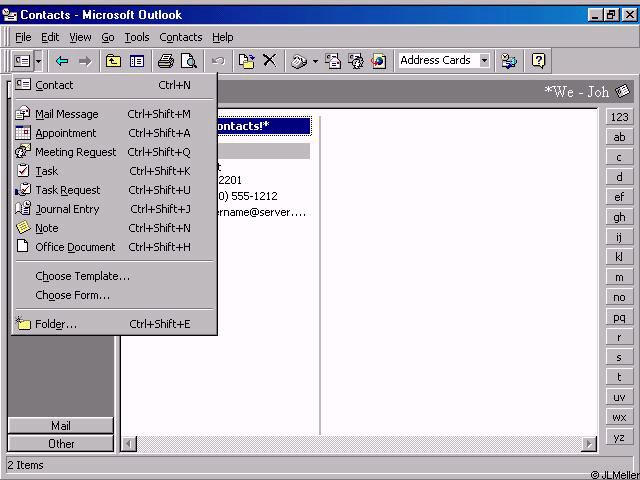Jump to t index tab
640x480 pixels.
tap(619, 377)
